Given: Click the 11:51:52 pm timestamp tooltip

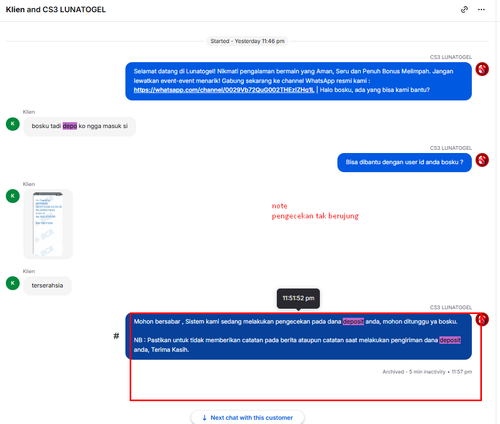Looking at the screenshot, I should (298, 298).
